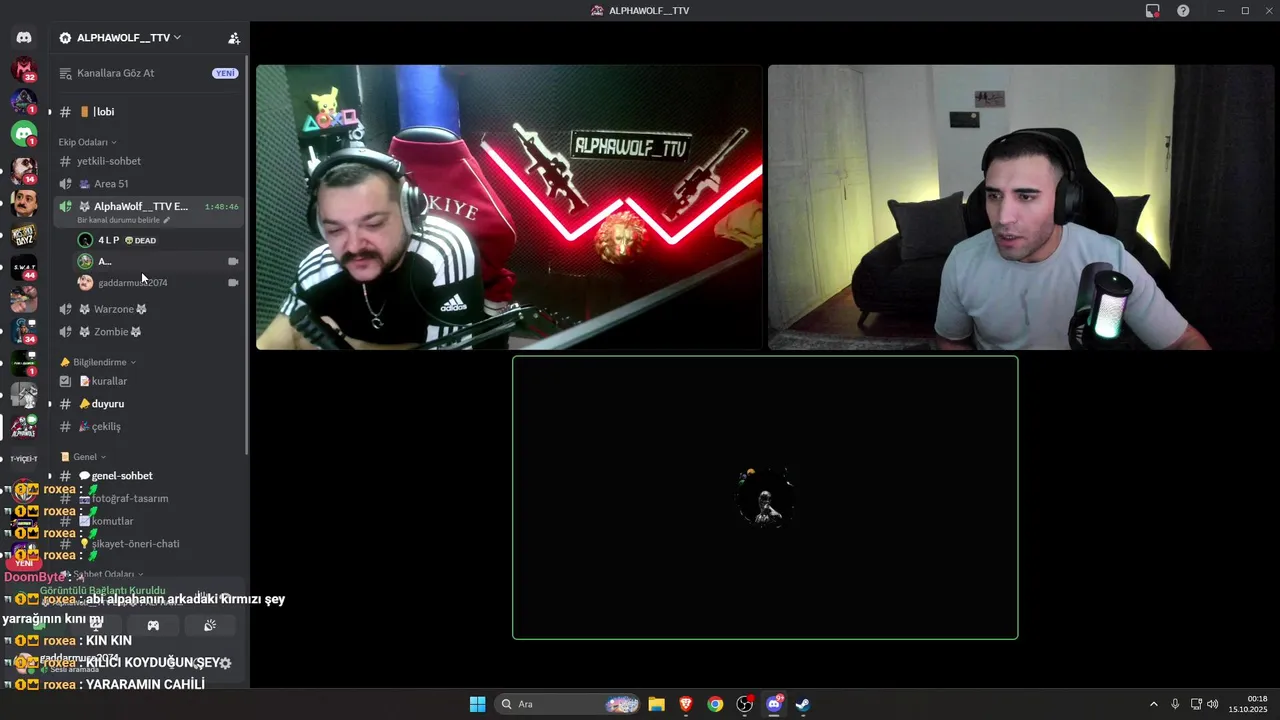Focus the gray t-shirt streamer video tile
1280x720 pixels.
[x=1023, y=207]
